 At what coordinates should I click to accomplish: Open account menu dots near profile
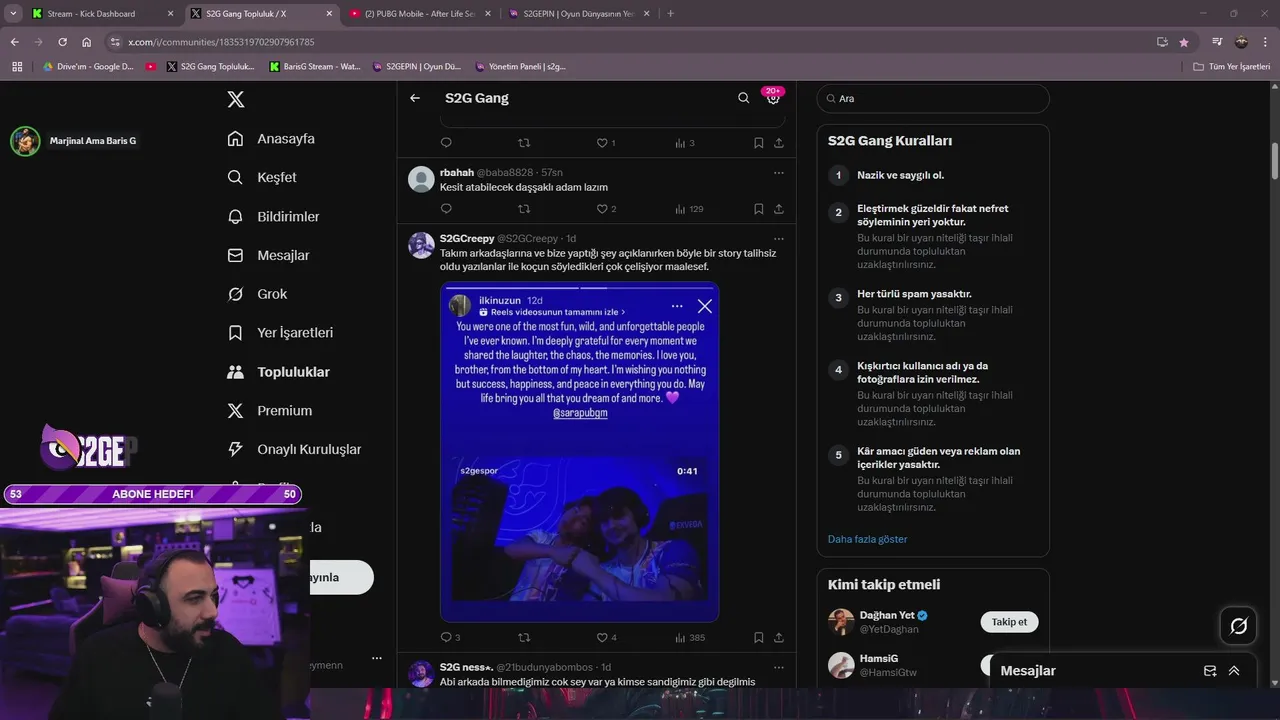pos(376,658)
